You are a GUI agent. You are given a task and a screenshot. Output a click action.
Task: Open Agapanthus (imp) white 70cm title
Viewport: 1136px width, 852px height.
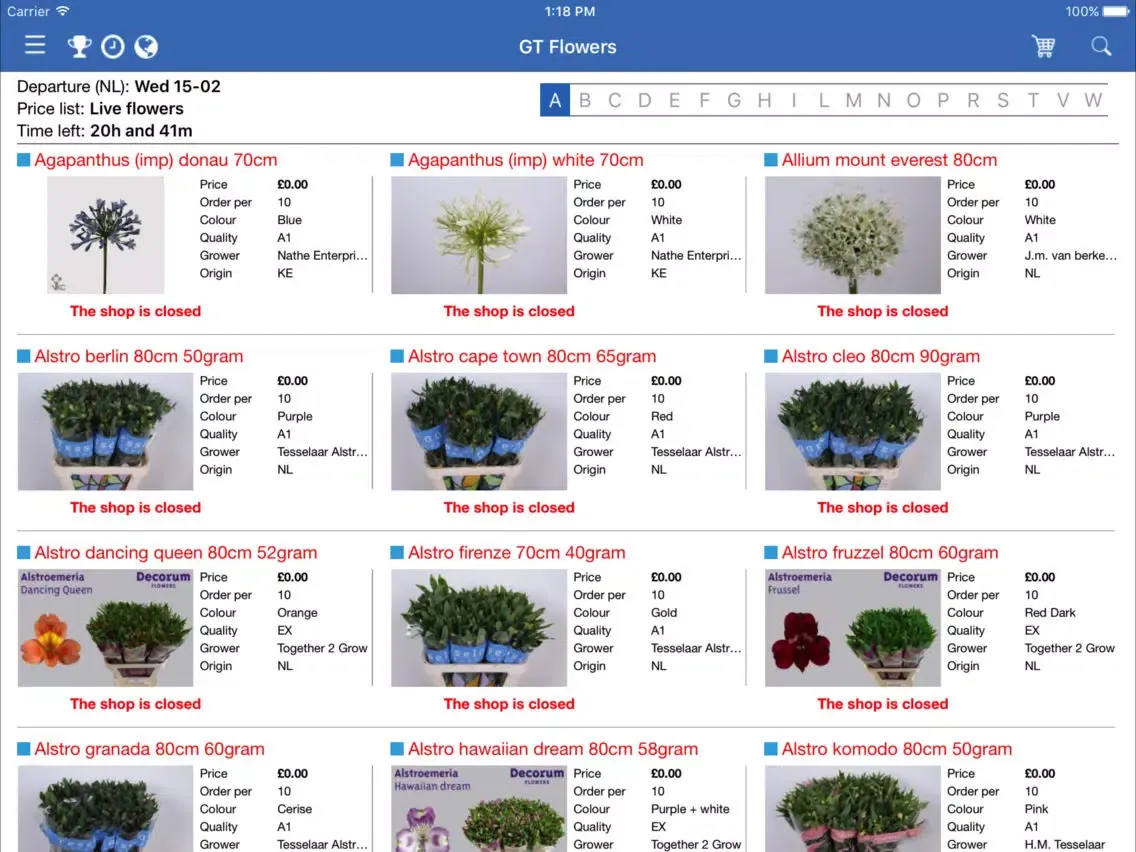pyautogui.click(x=525, y=160)
